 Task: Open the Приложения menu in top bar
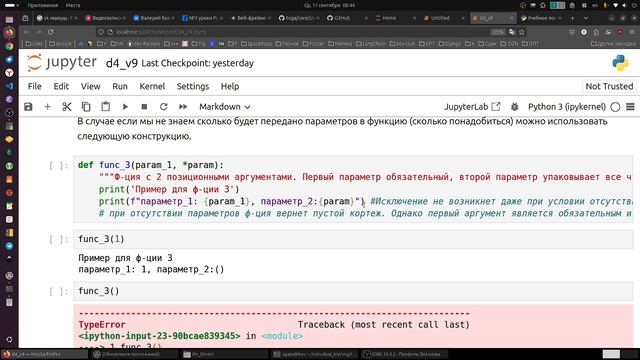43,5
